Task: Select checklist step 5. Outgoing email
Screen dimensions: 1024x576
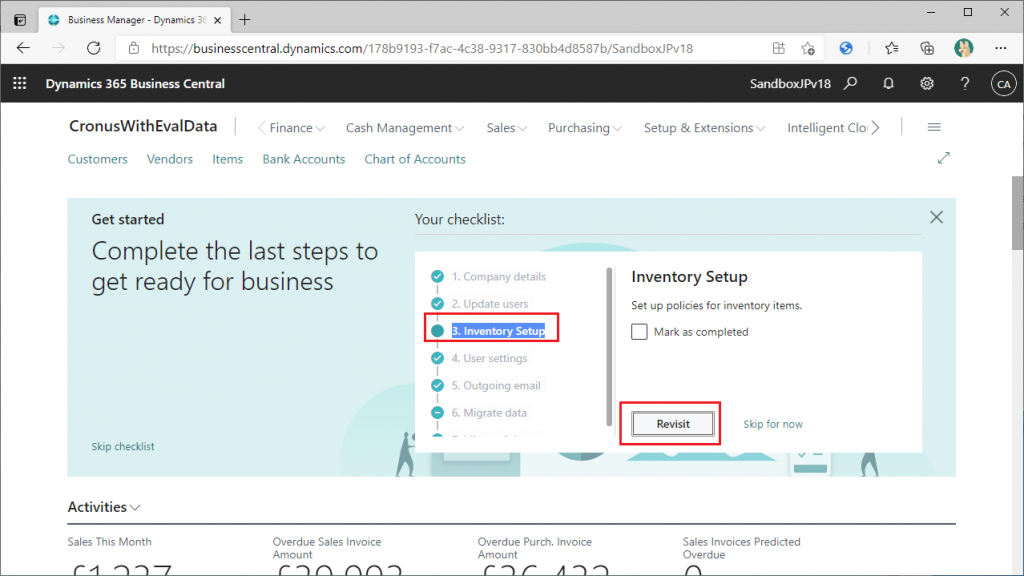Action: pos(496,386)
